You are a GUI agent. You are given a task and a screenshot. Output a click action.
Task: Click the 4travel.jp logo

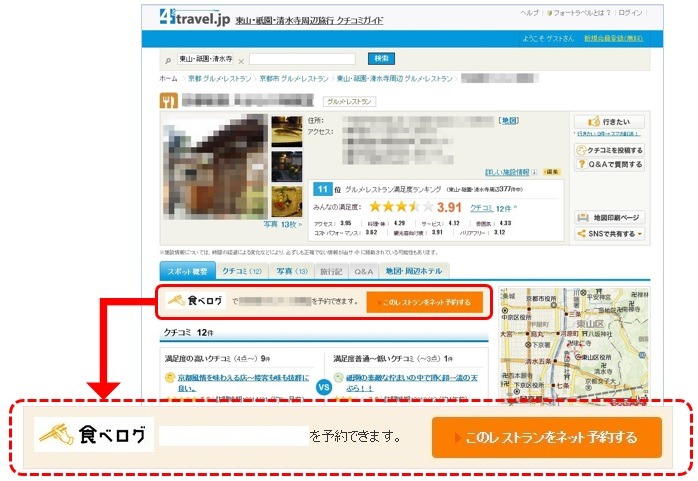coord(195,17)
